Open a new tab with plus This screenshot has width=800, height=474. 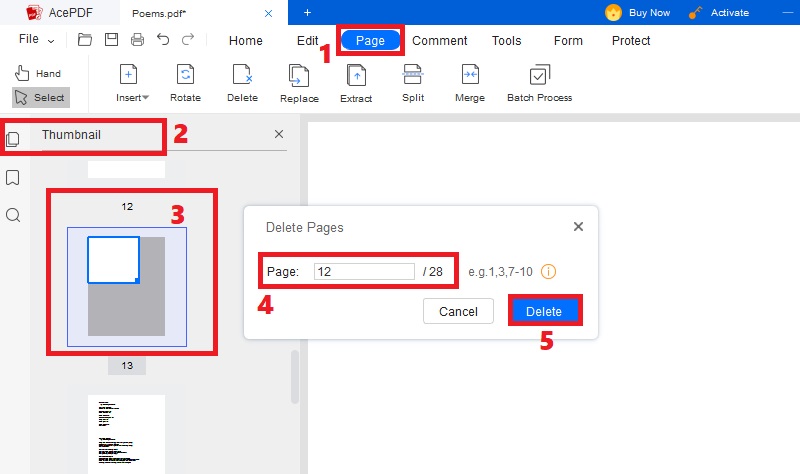coord(307,13)
